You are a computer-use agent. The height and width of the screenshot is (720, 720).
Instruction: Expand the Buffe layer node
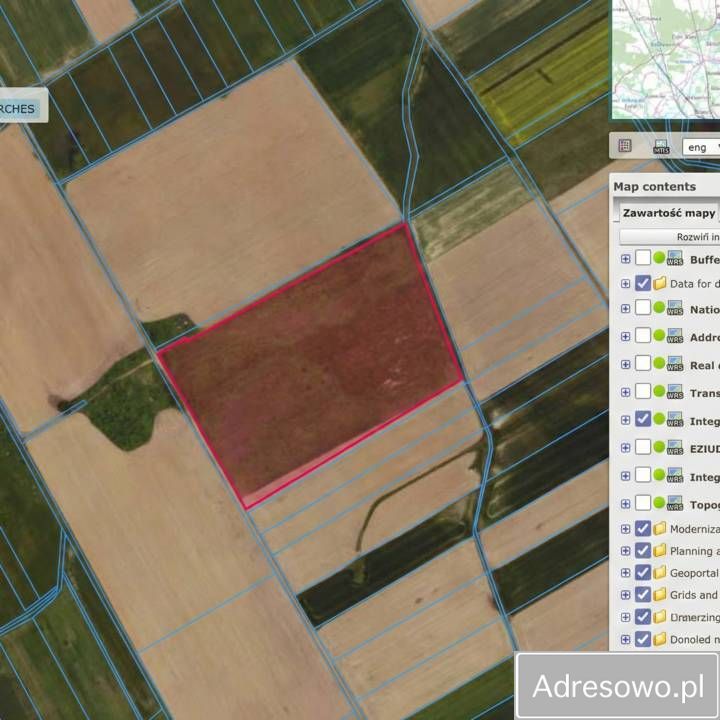point(625,259)
